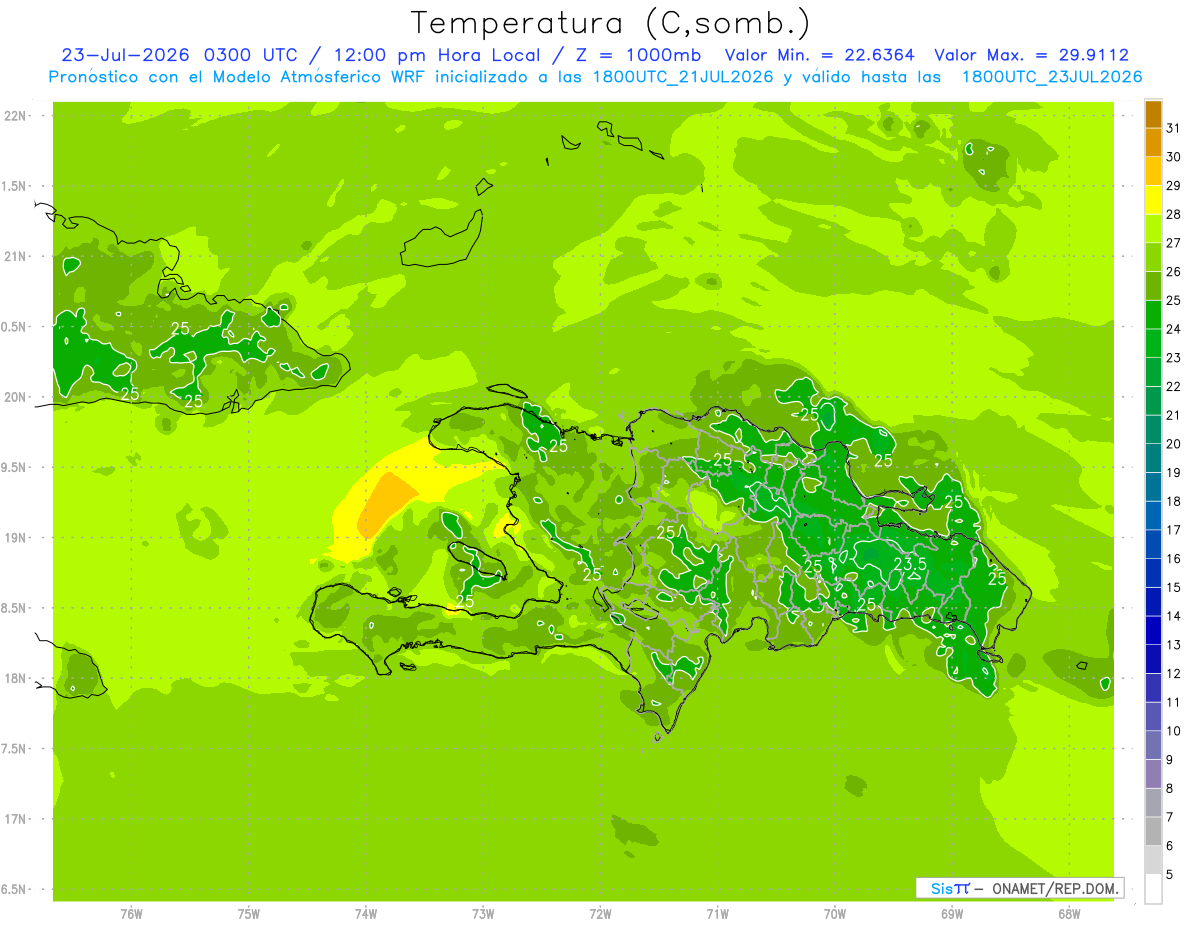
Task: Click the 70W longitude label
Action: tap(835, 913)
